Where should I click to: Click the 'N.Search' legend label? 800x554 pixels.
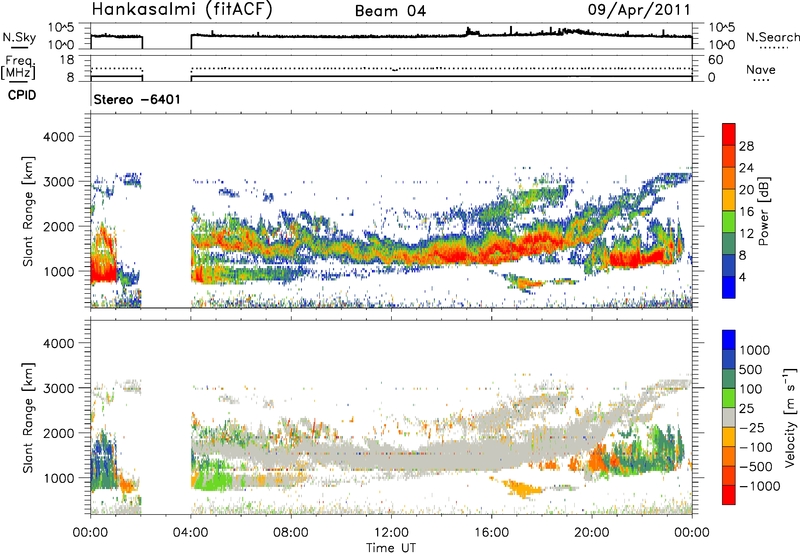[773, 37]
